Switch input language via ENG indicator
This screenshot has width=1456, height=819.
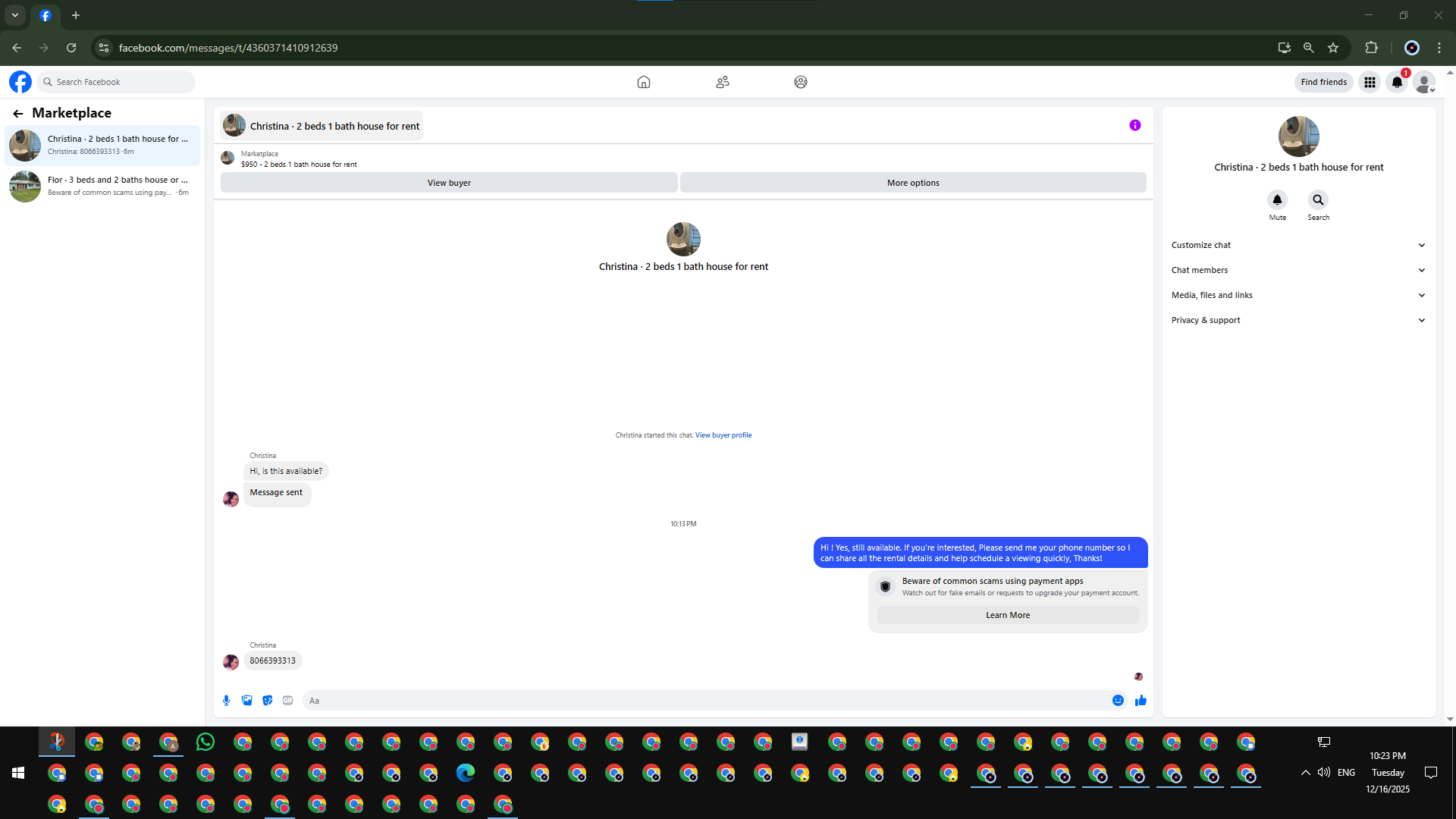point(1346,773)
